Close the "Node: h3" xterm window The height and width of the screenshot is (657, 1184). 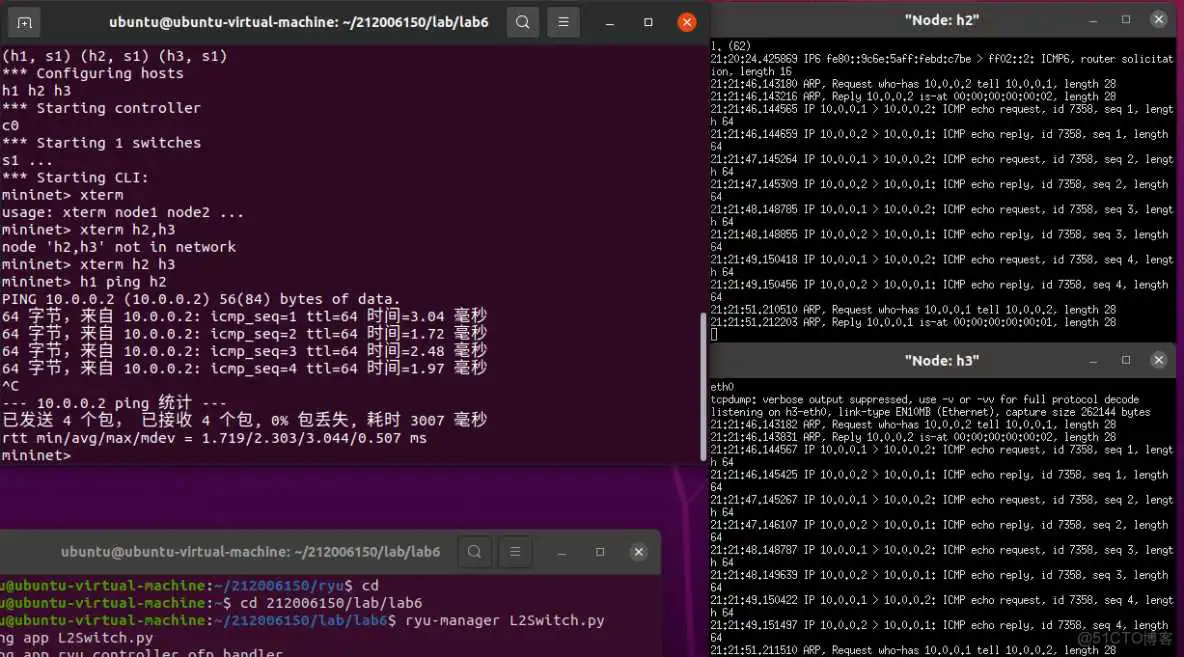pyautogui.click(x=1158, y=360)
